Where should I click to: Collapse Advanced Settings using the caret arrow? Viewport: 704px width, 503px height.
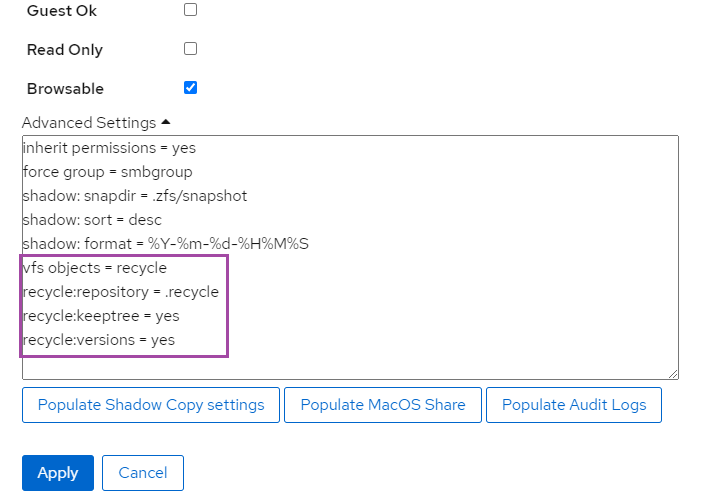pos(166,122)
